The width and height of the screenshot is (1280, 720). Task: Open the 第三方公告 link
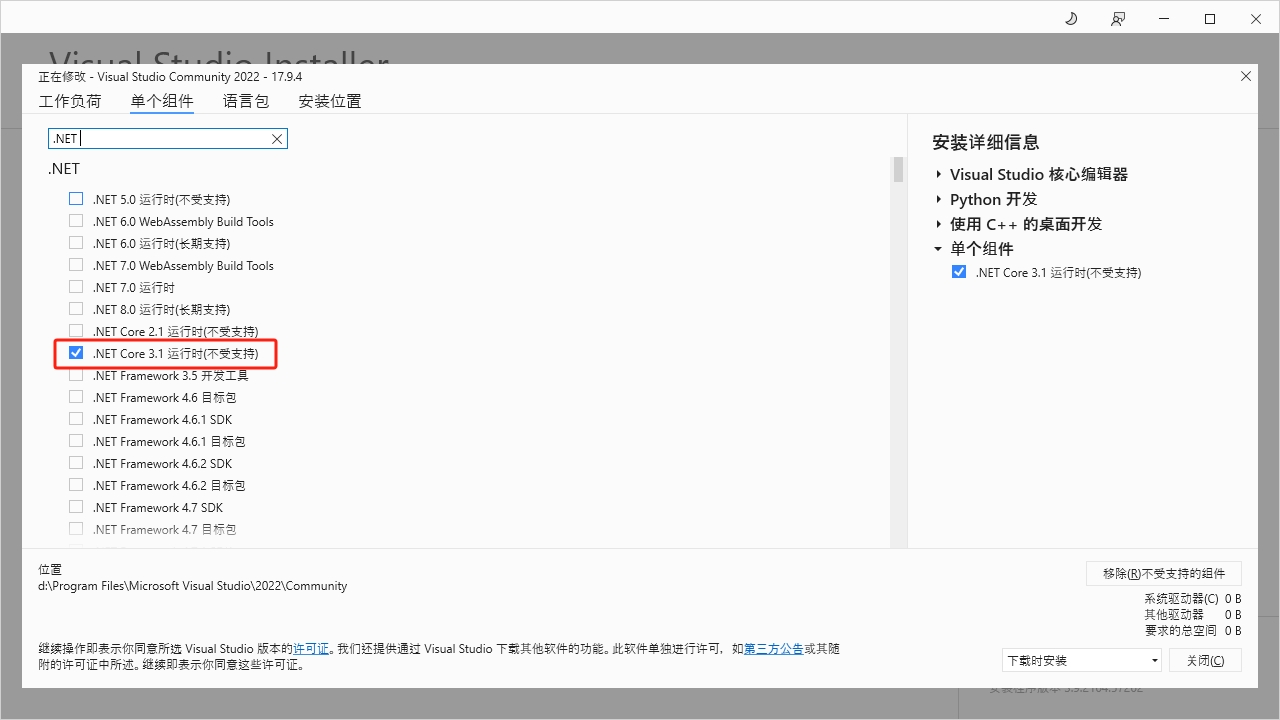click(773, 649)
